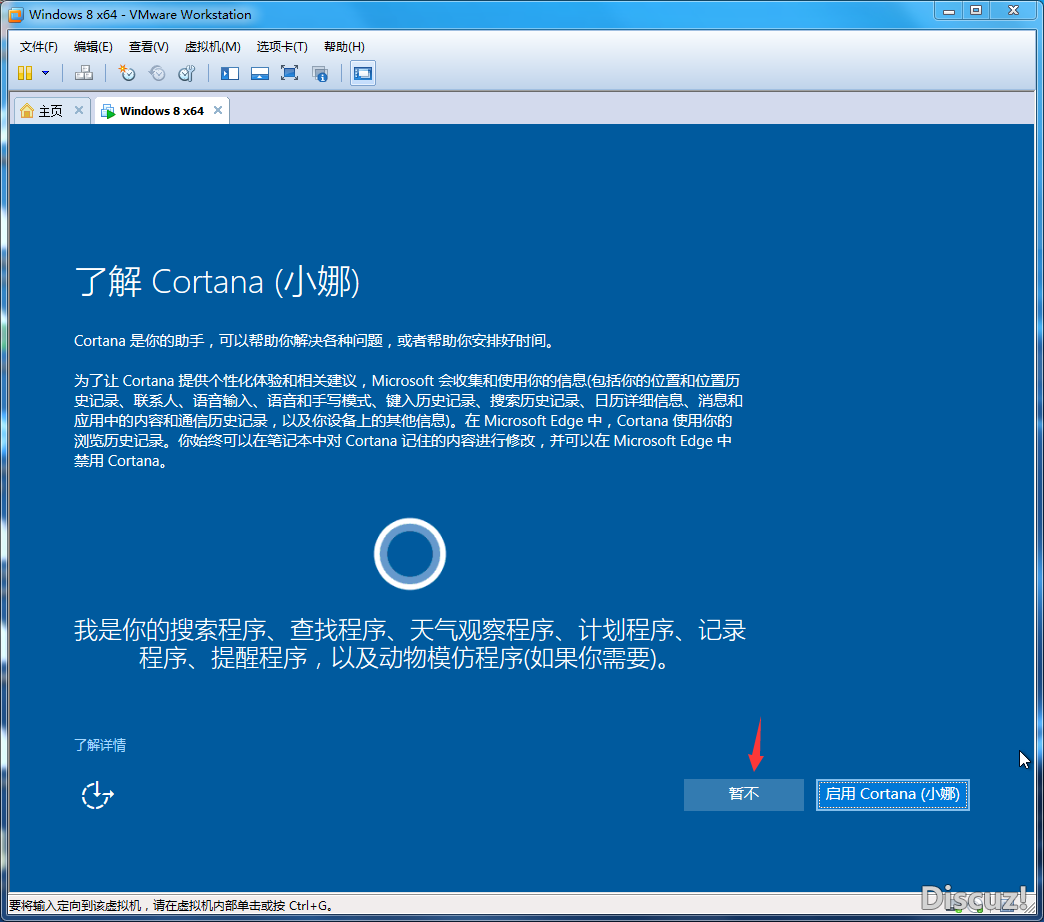Maximize the VMware Workstation window
1044x922 pixels.
tap(976, 11)
